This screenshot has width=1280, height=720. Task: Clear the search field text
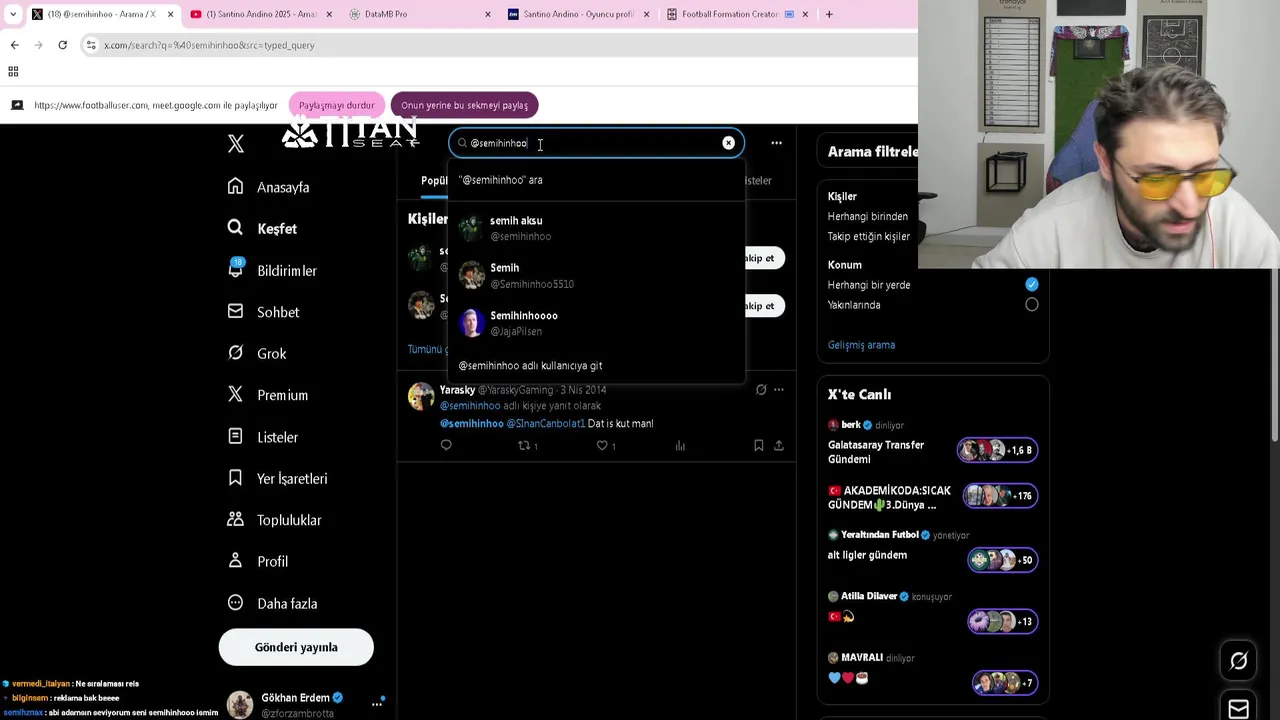coord(728,143)
